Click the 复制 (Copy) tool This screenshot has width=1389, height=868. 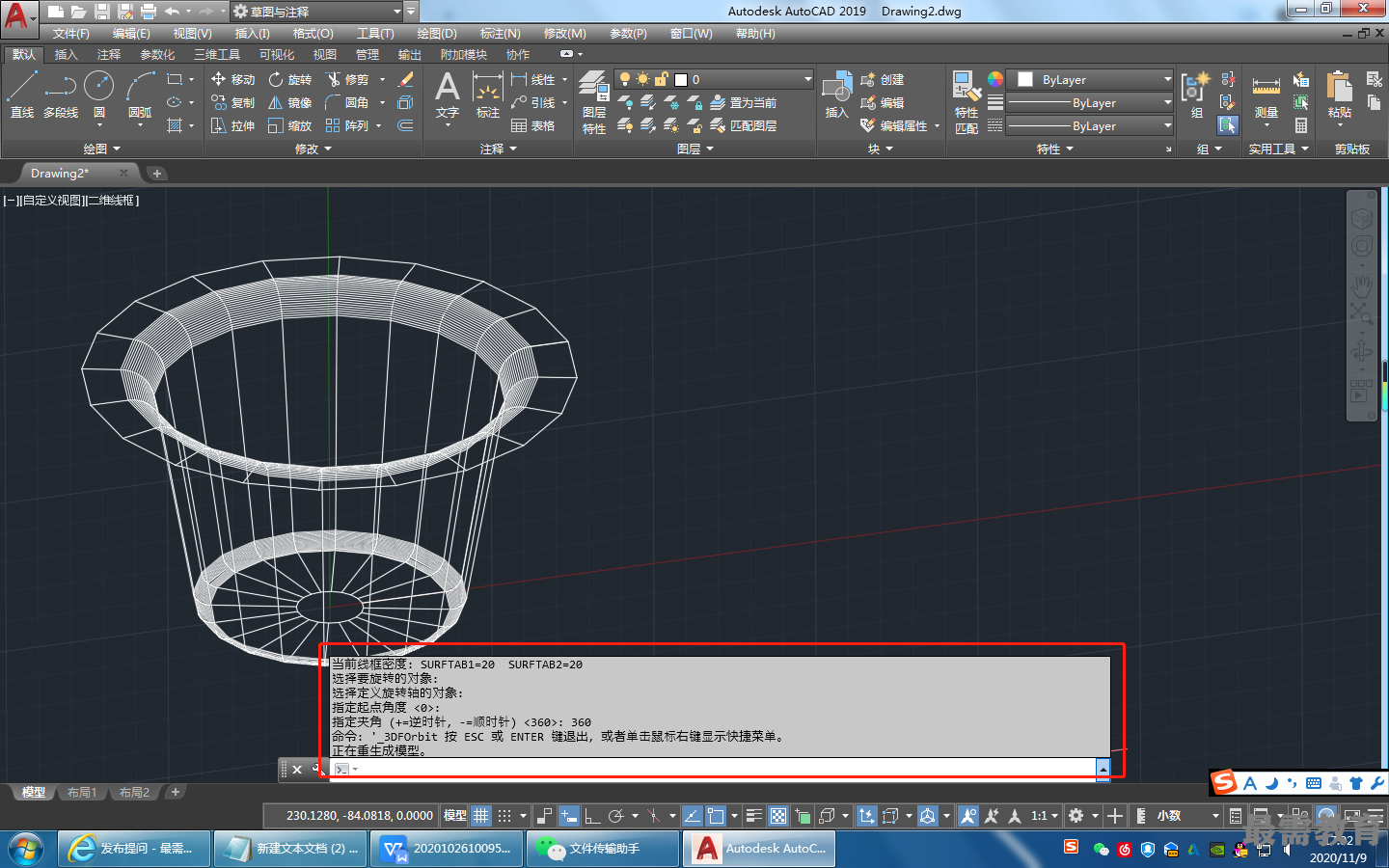tap(232, 102)
